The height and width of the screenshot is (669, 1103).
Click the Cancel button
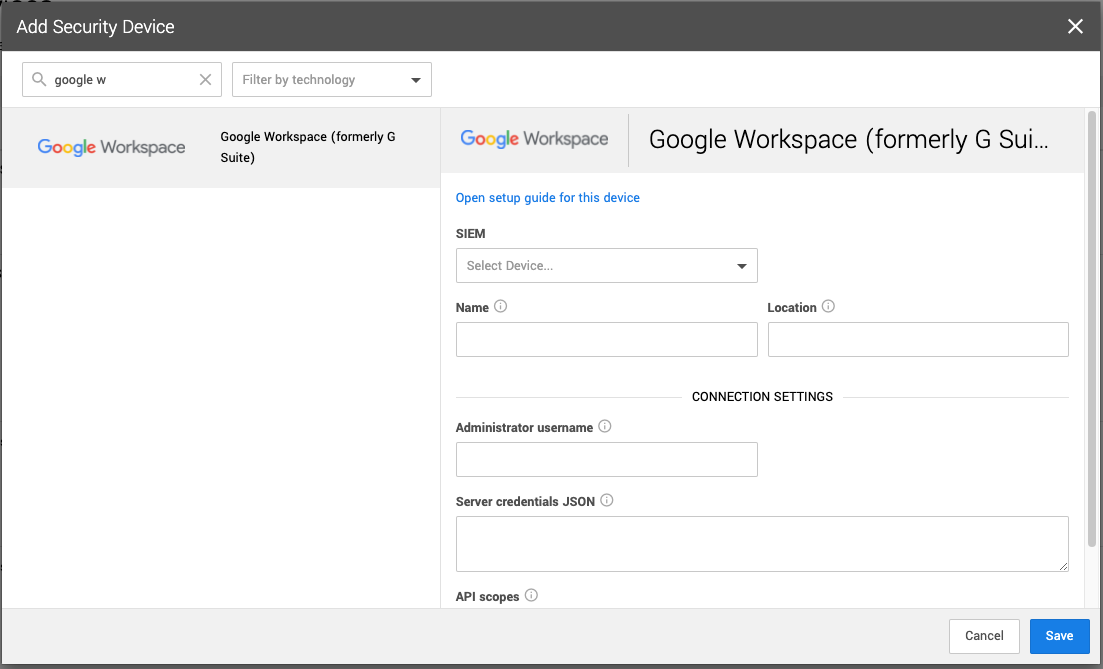coord(983,636)
